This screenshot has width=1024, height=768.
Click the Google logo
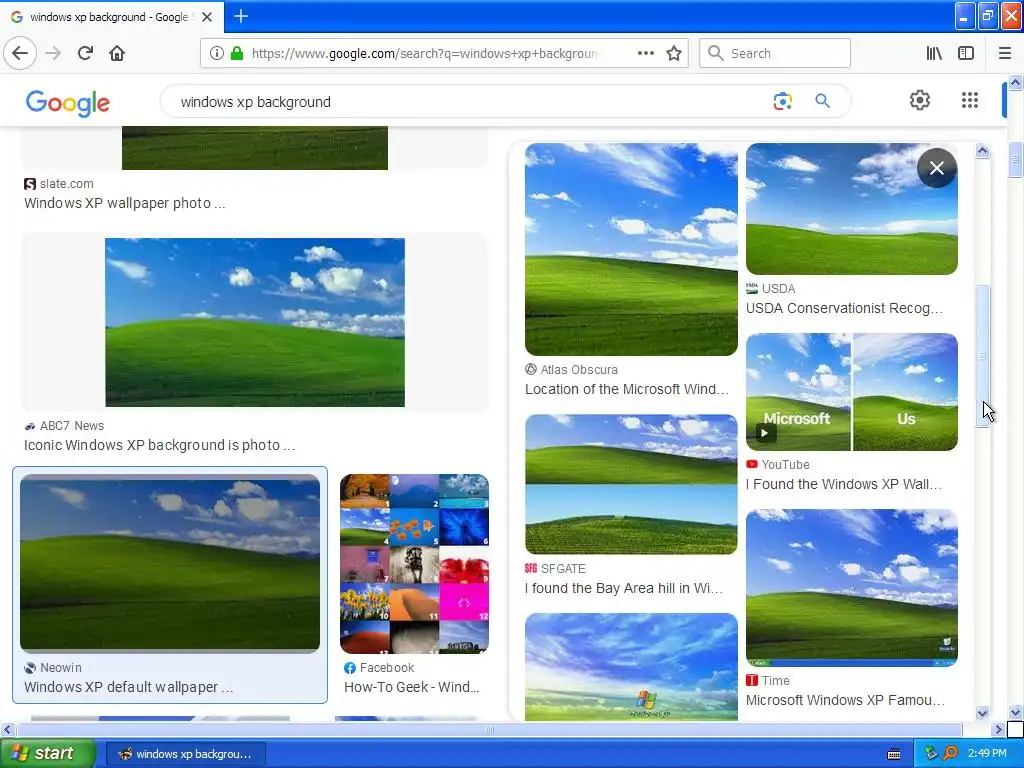(x=68, y=103)
